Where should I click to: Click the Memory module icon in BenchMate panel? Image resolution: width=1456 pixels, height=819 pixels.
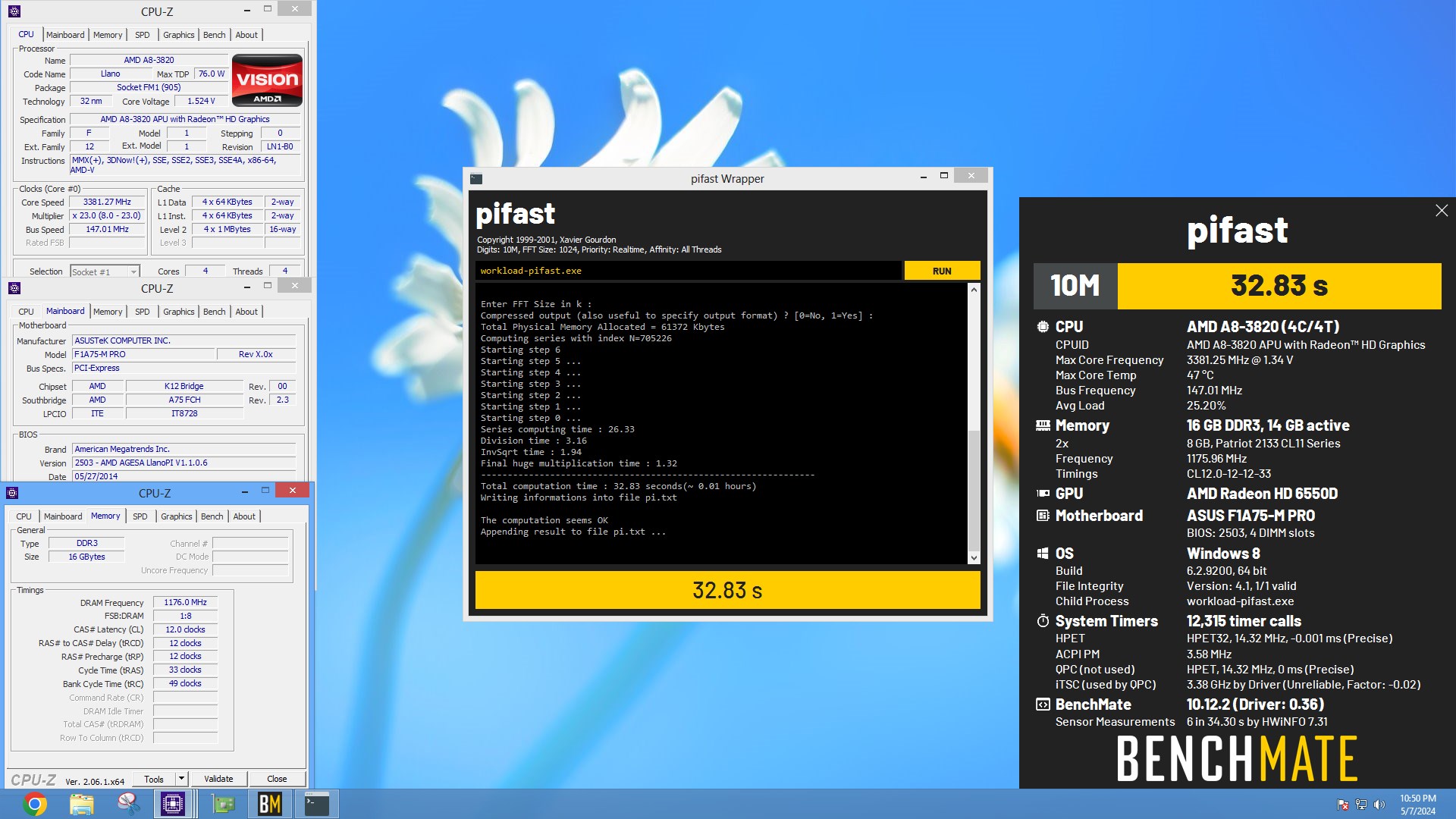pos(1043,425)
